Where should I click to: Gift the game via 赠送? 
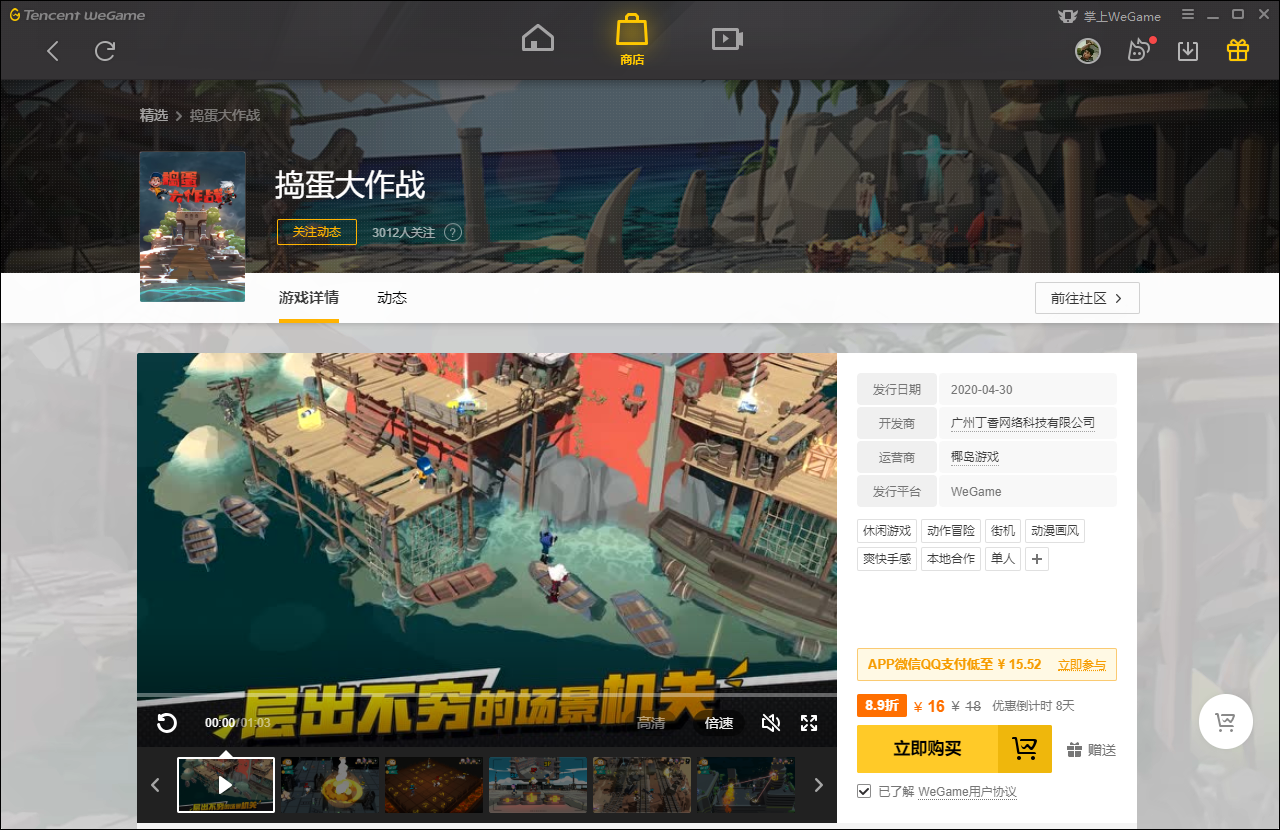[x=1091, y=750]
